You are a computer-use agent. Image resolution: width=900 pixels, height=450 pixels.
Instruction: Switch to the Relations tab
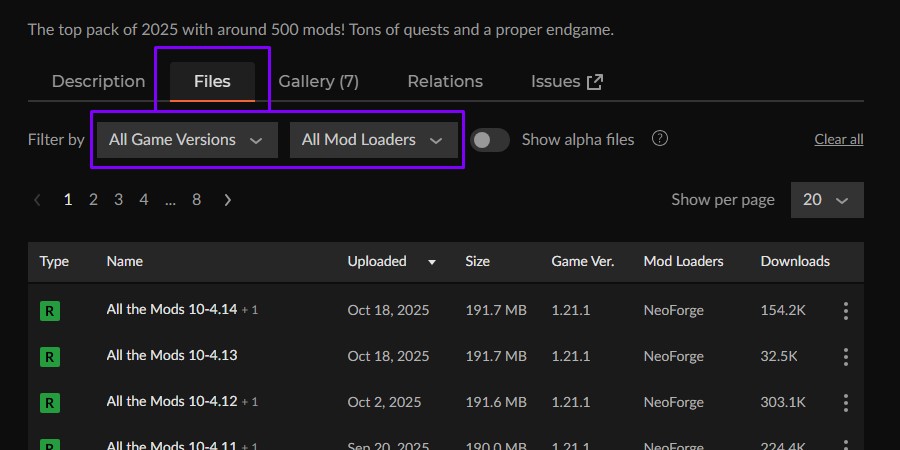pyautogui.click(x=445, y=82)
